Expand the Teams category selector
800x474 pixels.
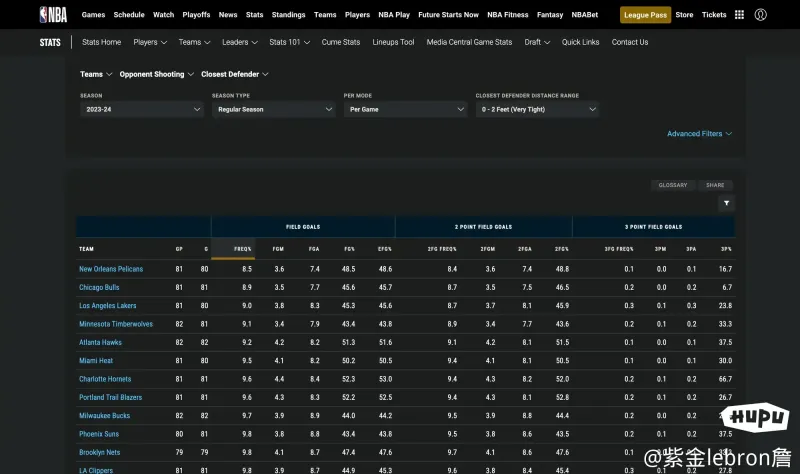[x=96, y=74]
